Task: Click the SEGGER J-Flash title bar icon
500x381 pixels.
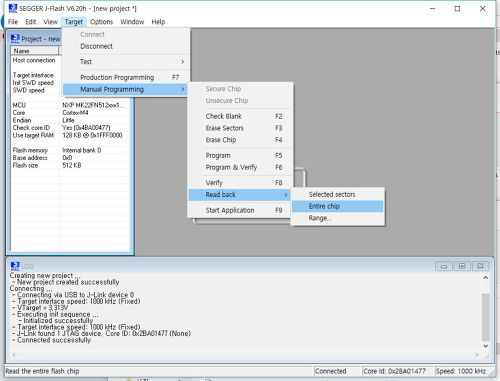Action: pos(12,8)
